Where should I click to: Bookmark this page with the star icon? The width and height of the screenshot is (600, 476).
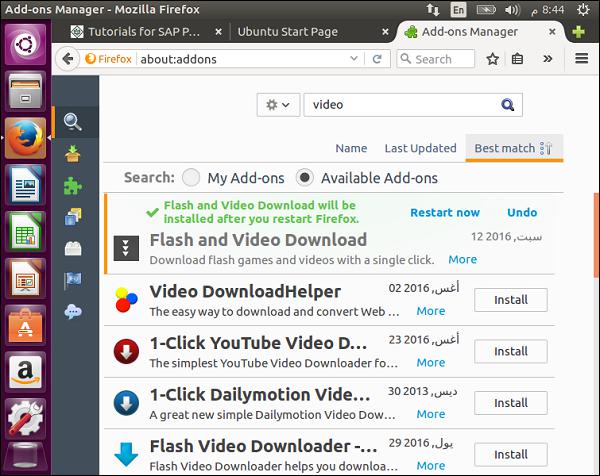[x=492, y=59]
